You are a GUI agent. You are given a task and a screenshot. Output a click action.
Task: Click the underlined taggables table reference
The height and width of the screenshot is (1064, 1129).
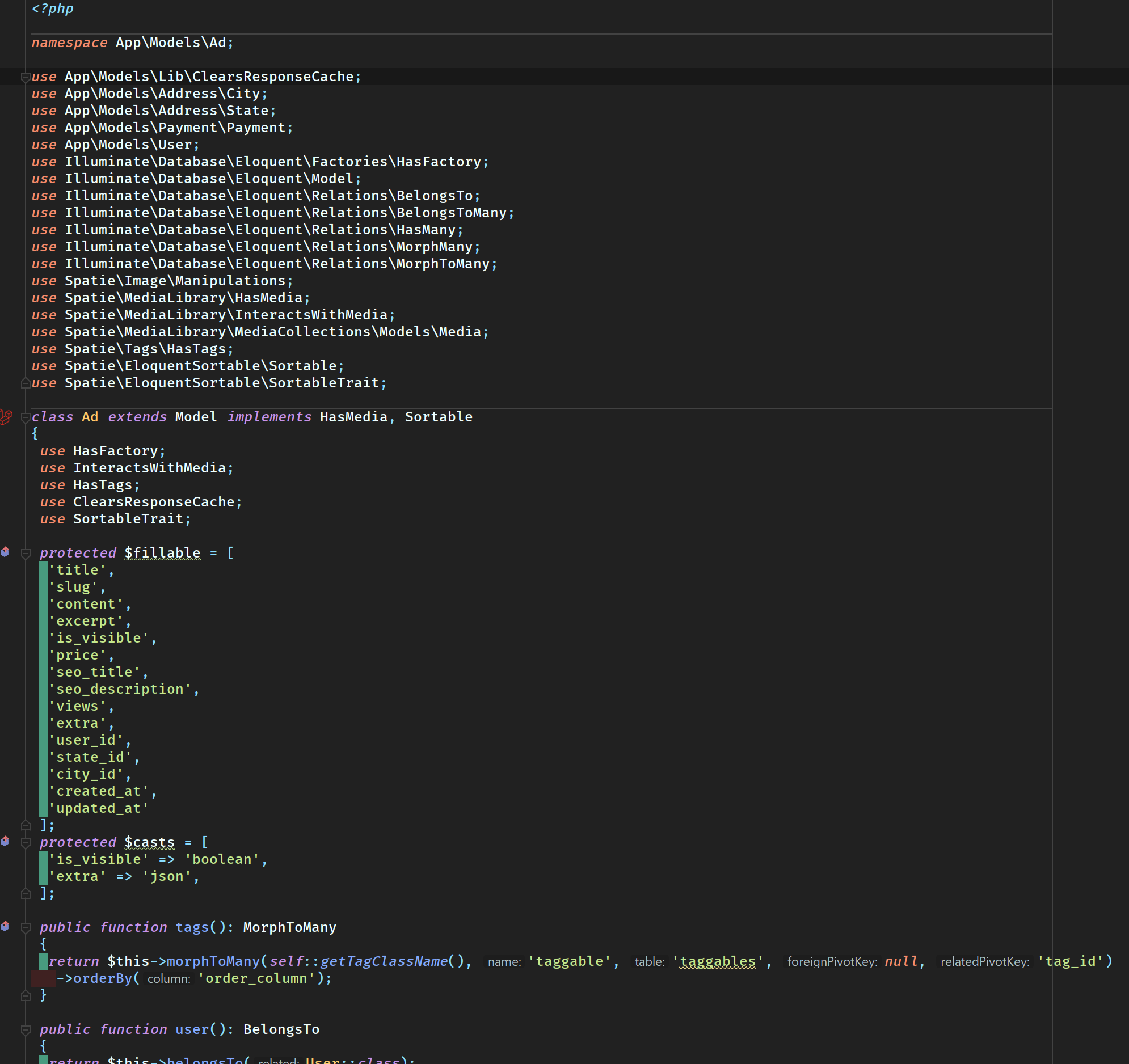click(x=717, y=961)
